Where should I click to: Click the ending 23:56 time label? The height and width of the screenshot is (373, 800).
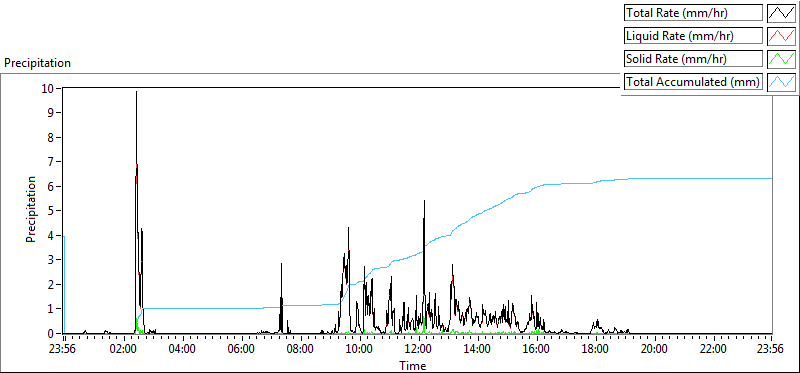point(771,350)
